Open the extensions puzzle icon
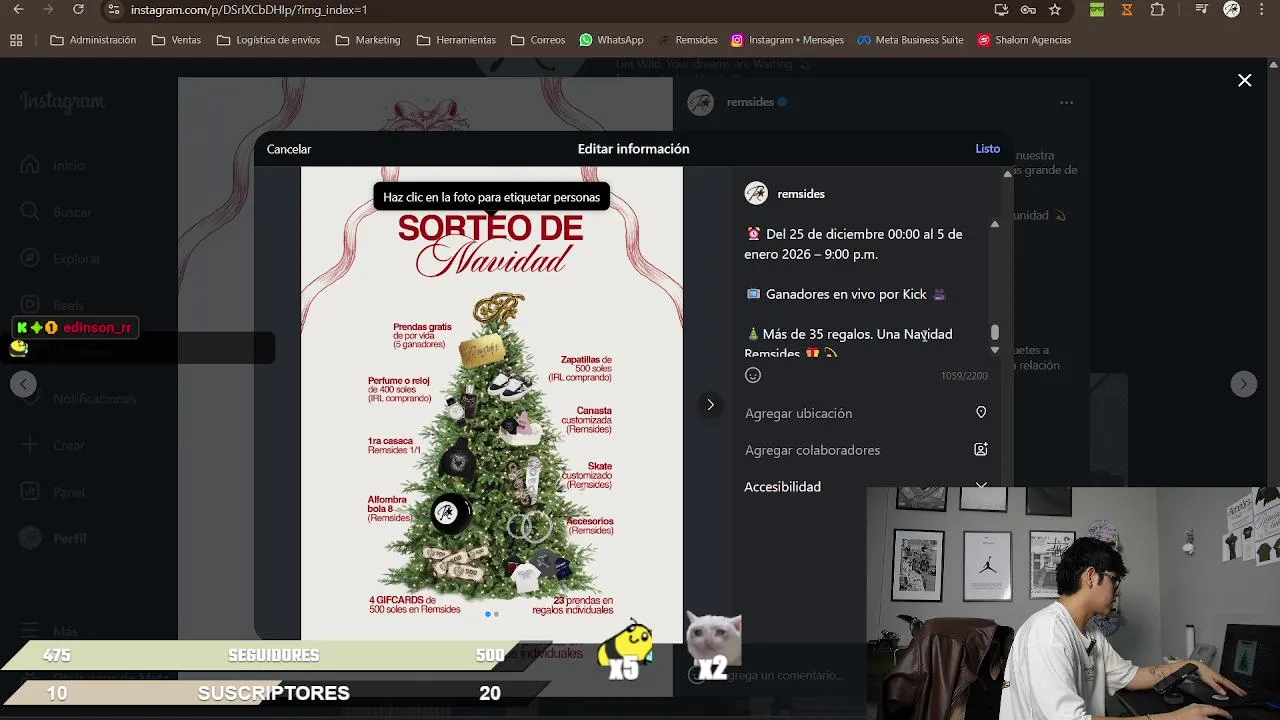 (1157, 10)
